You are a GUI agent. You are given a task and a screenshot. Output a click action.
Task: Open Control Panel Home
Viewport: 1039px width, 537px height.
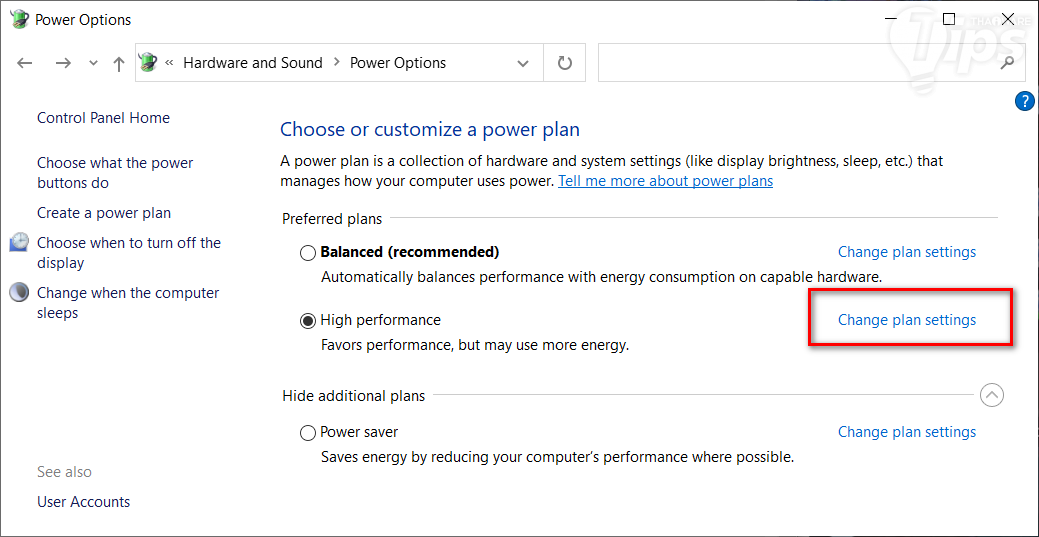103,118
